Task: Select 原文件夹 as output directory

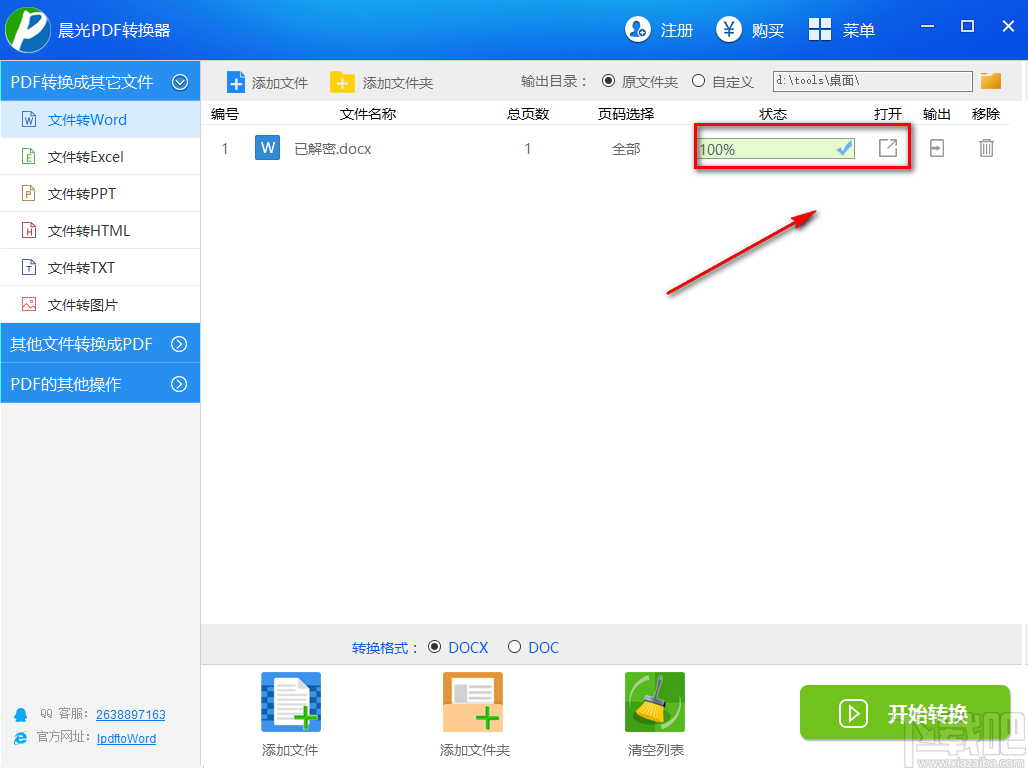Action: coord(608,81)
